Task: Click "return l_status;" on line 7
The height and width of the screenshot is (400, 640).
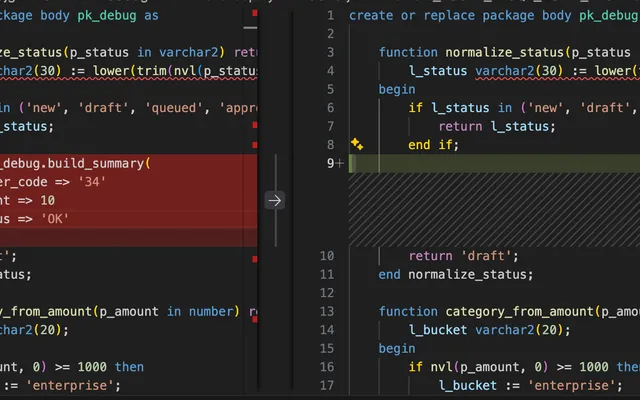Action: click(497, 127)
